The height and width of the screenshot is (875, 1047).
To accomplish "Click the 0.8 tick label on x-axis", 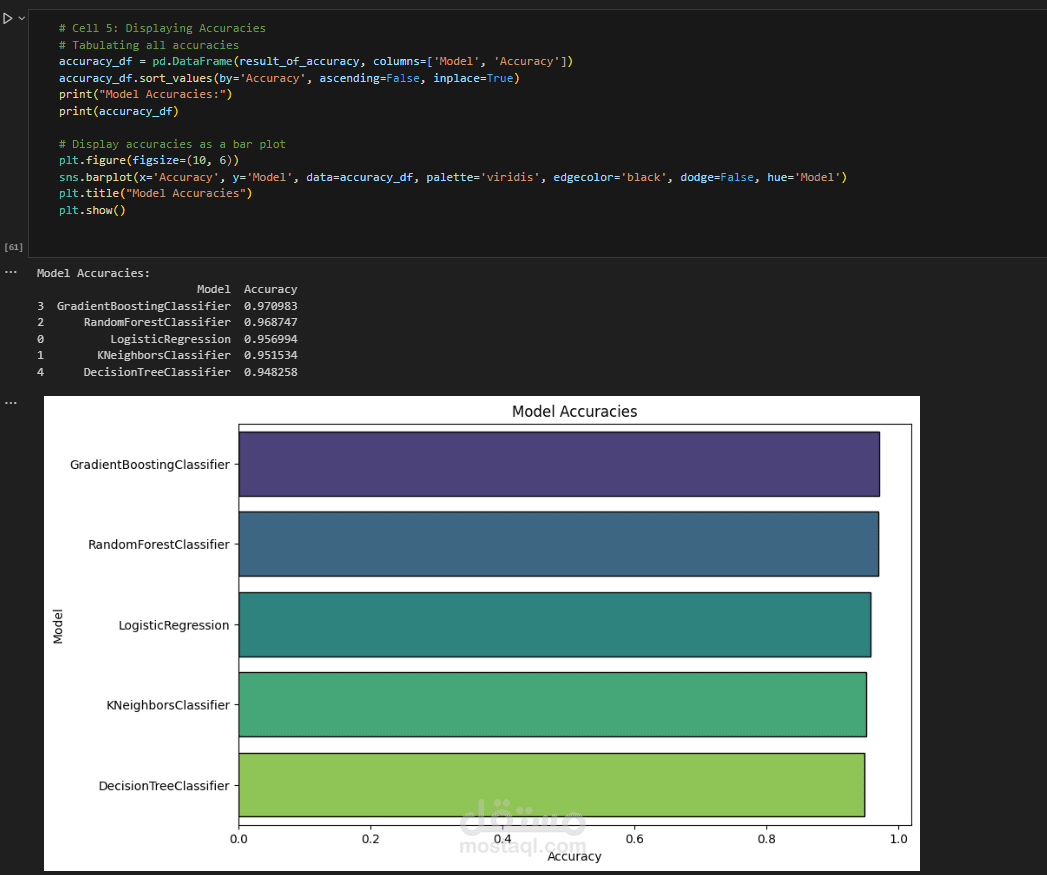I will pyautogui.click(x=767, y=838).
